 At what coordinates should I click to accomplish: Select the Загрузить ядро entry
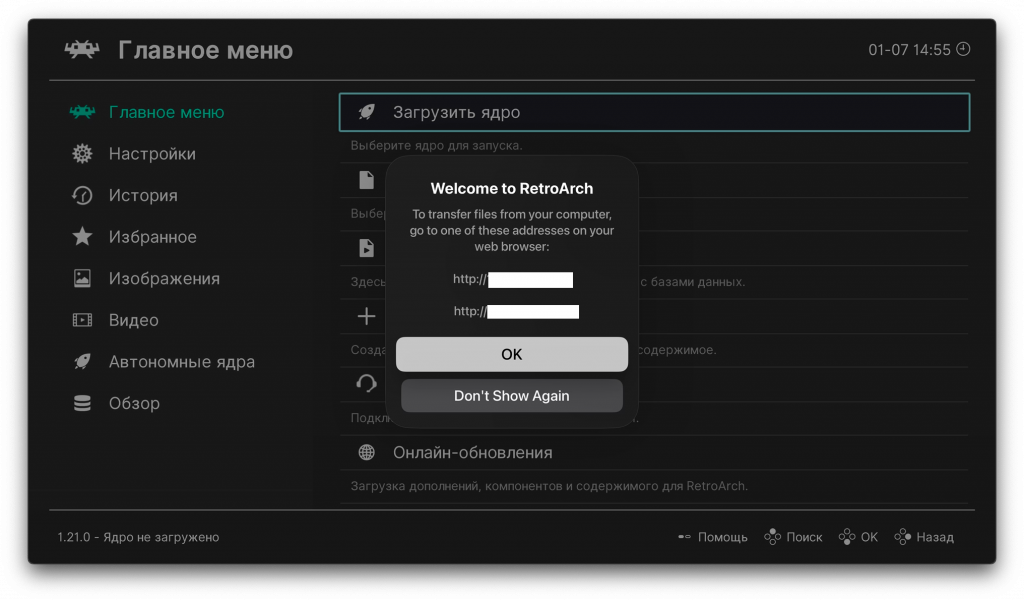[654, 112]
